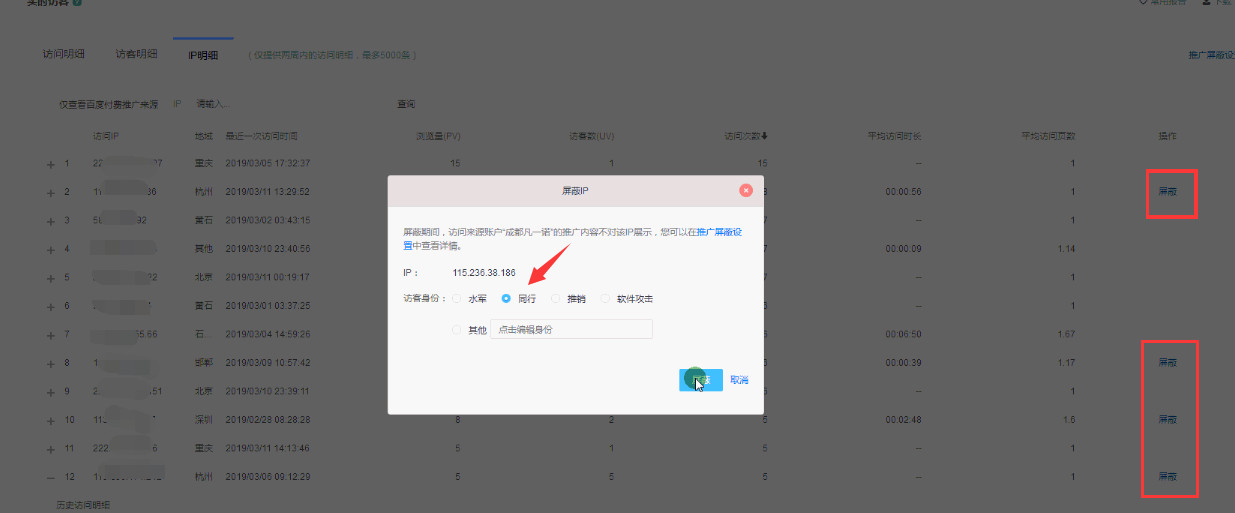Screen dimensions: 1235x513
Task: Sort by 访问次数 column arrow
Action: [x=765, y=136]
